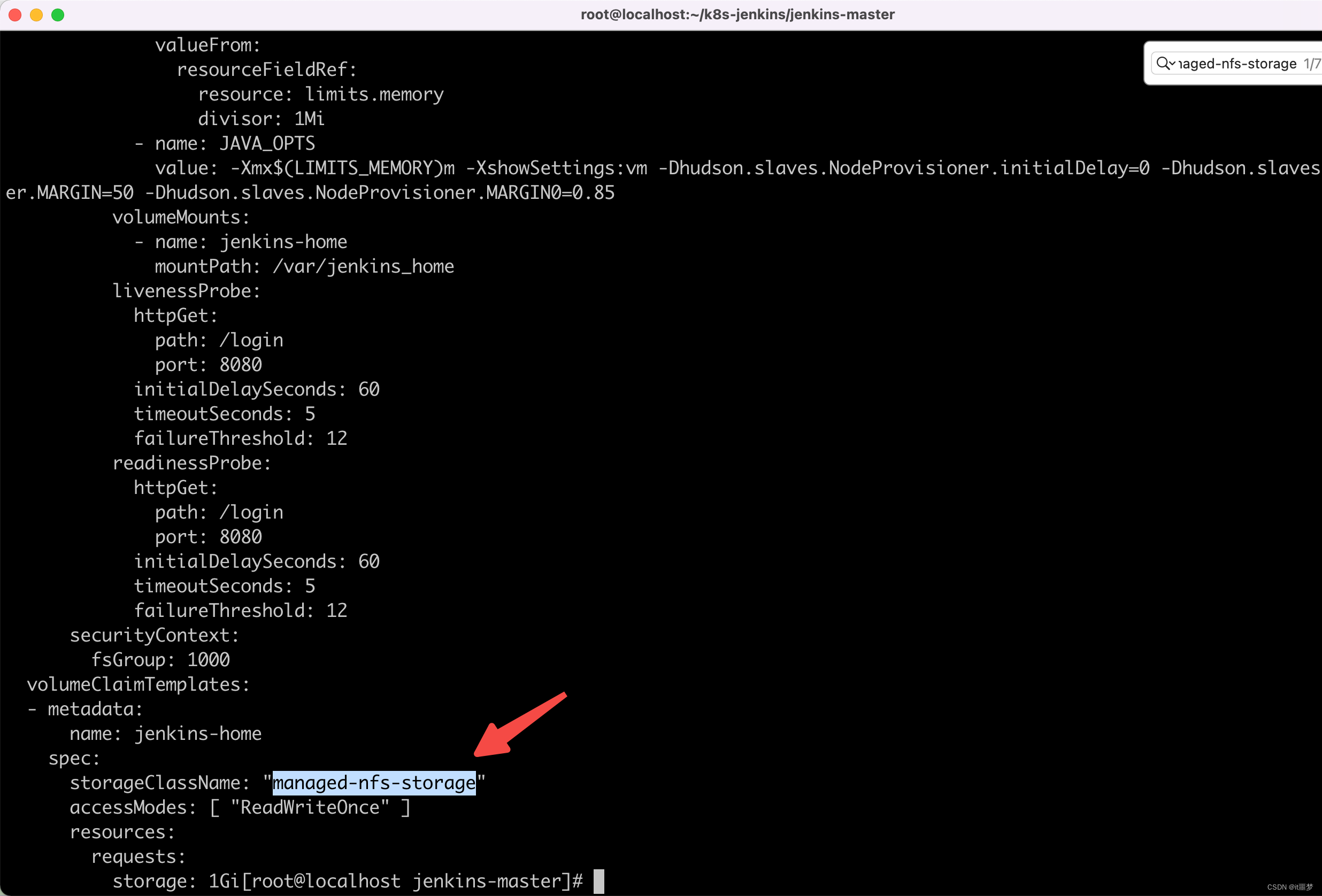Viewport: 1322px width, 896px height.
Task: Click the search magnifier icon dropdown
Action: pyautogui.click(x=1165, y=63)
